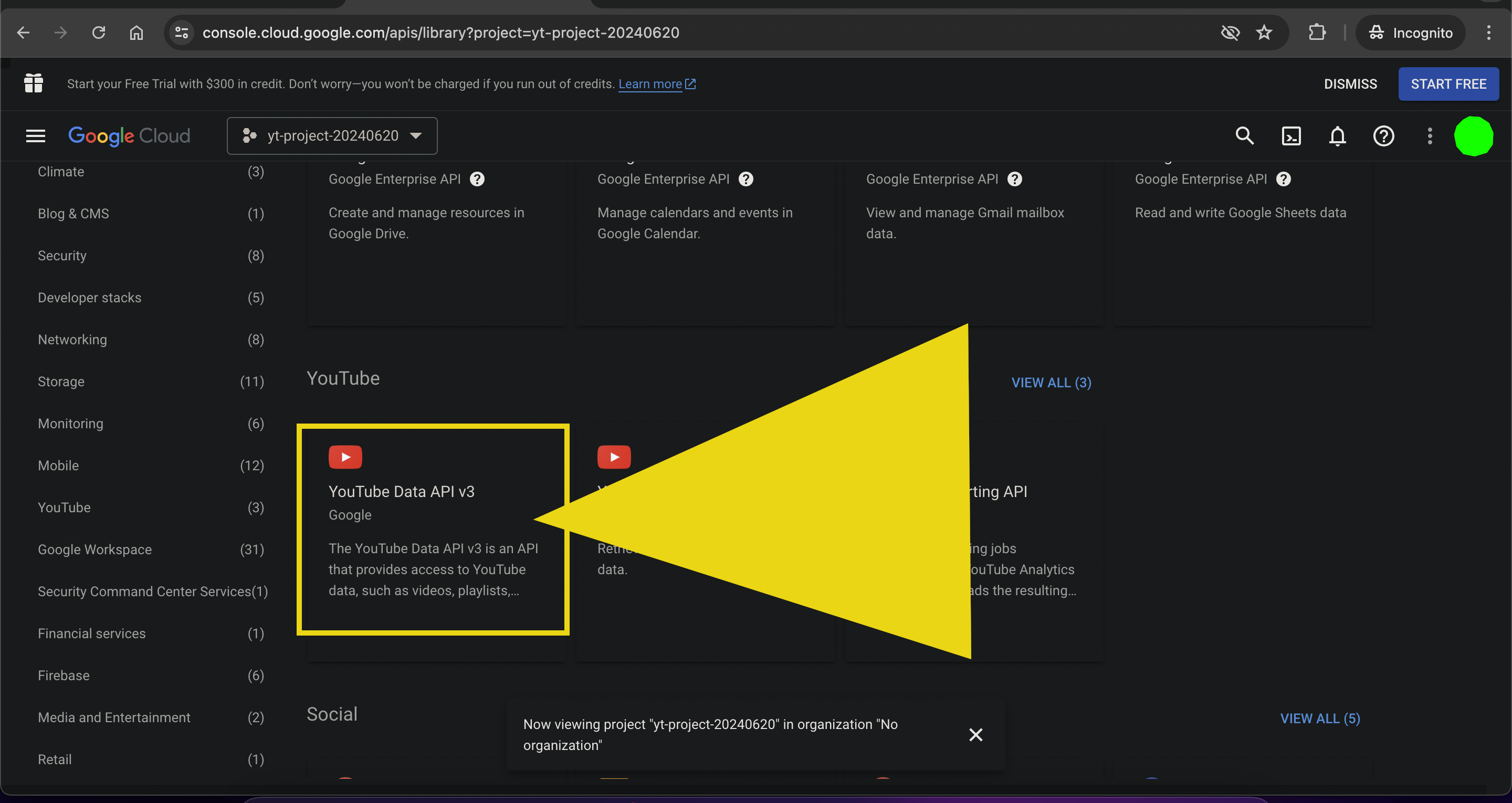Open the Google Cloud navigation menu
This screenshot has height=803, width=1512.
click(x=36, y=136)
